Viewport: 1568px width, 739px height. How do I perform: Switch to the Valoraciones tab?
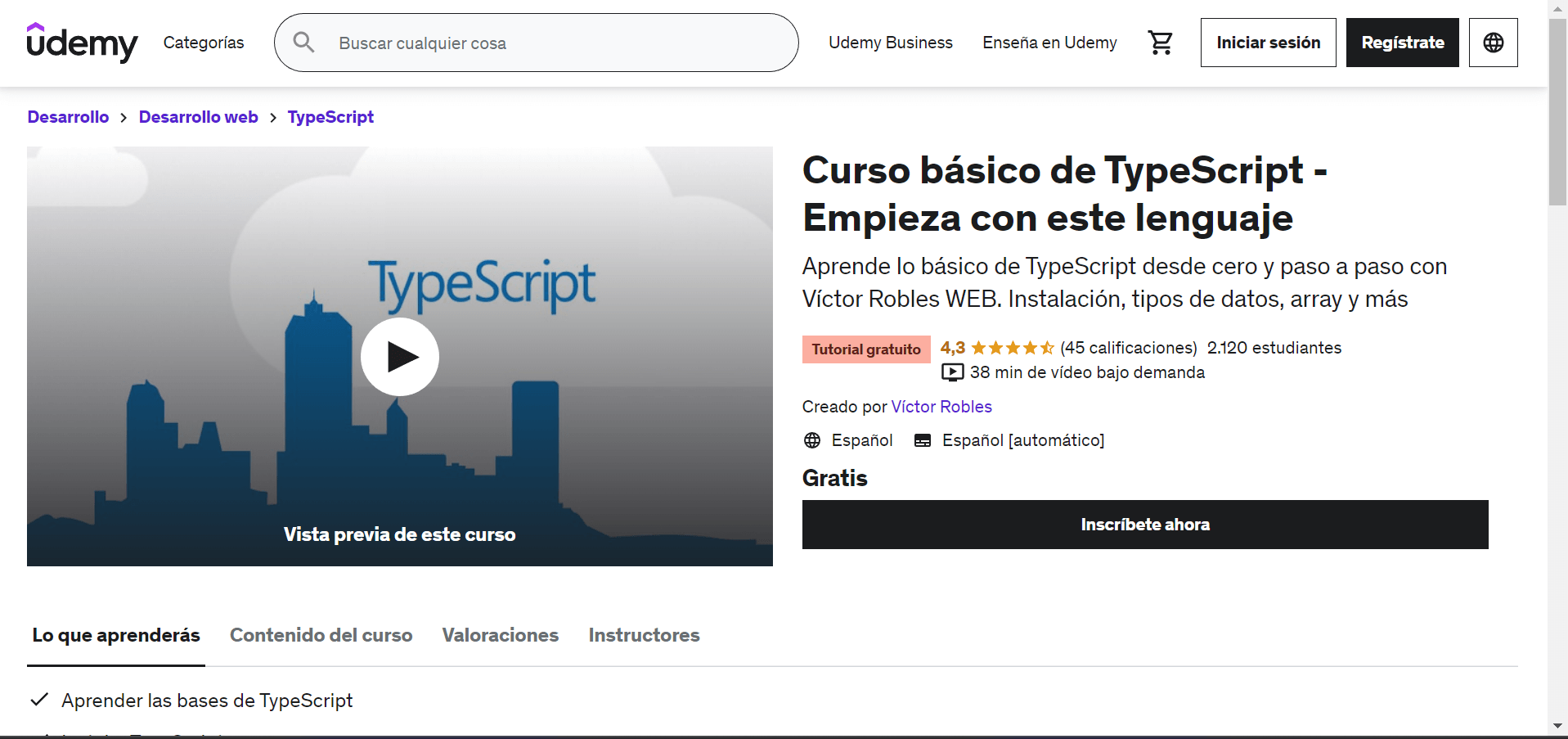[501, 635]
